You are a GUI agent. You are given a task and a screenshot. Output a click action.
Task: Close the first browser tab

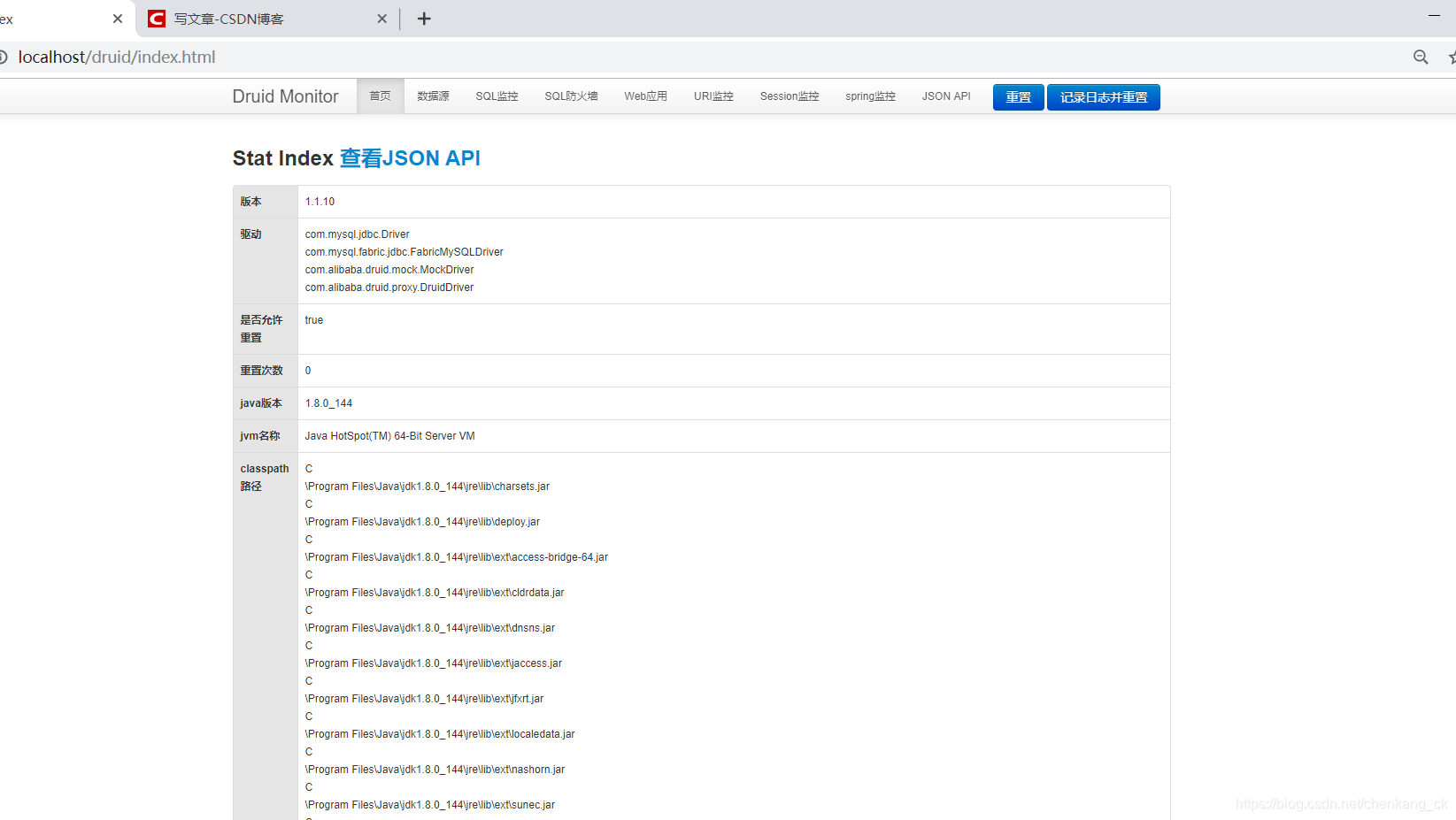[x=118, y=19]
